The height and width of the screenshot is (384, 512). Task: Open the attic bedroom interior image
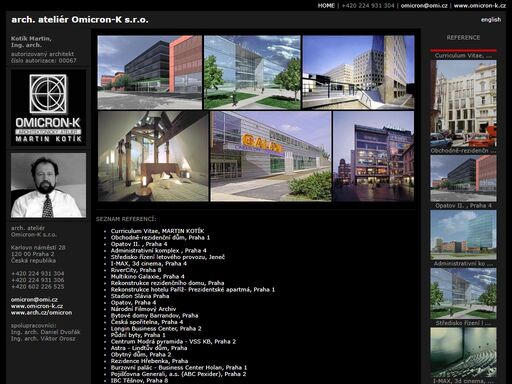(153, 156)
